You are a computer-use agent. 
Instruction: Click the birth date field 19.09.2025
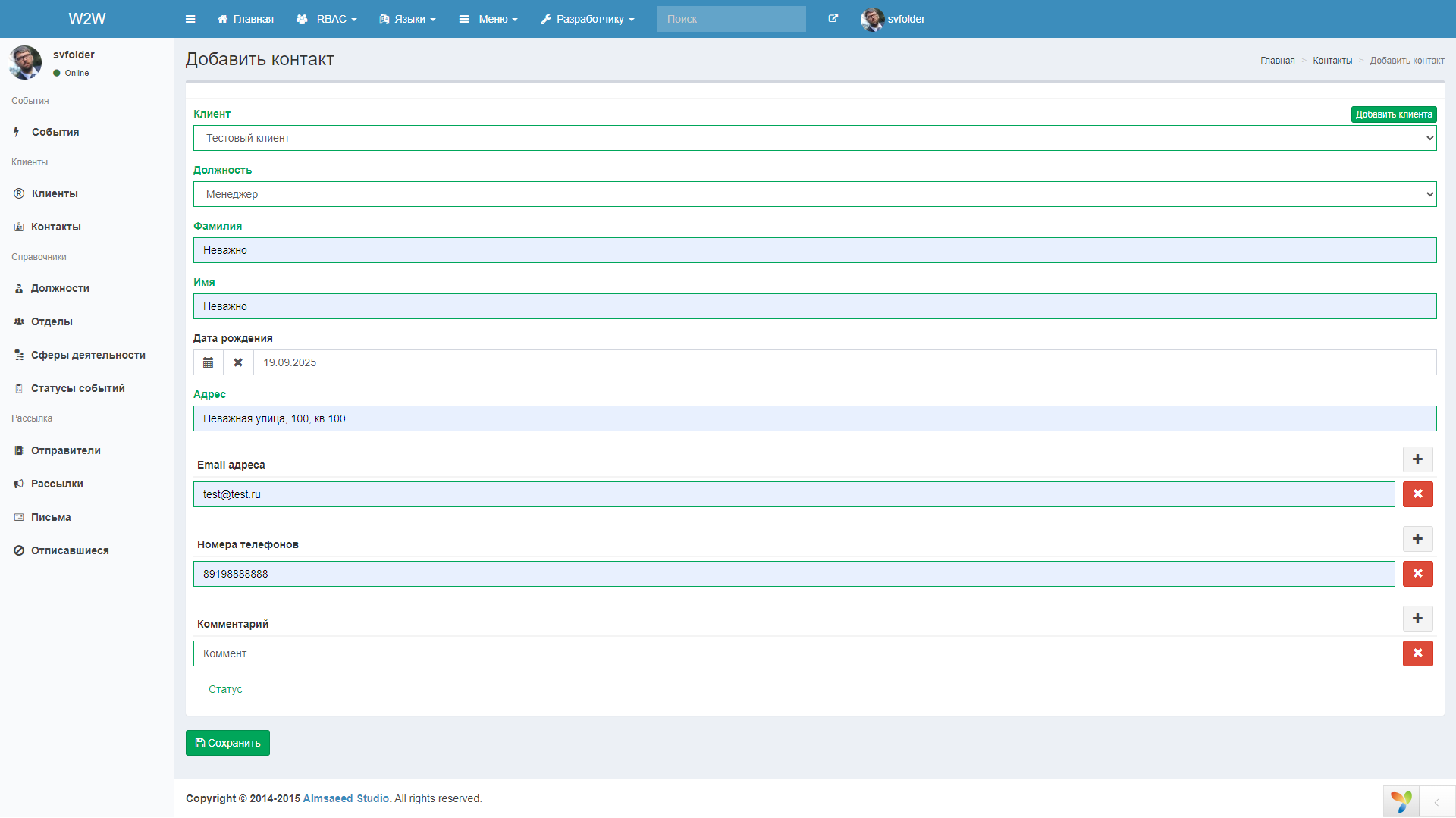click(845, 362)
